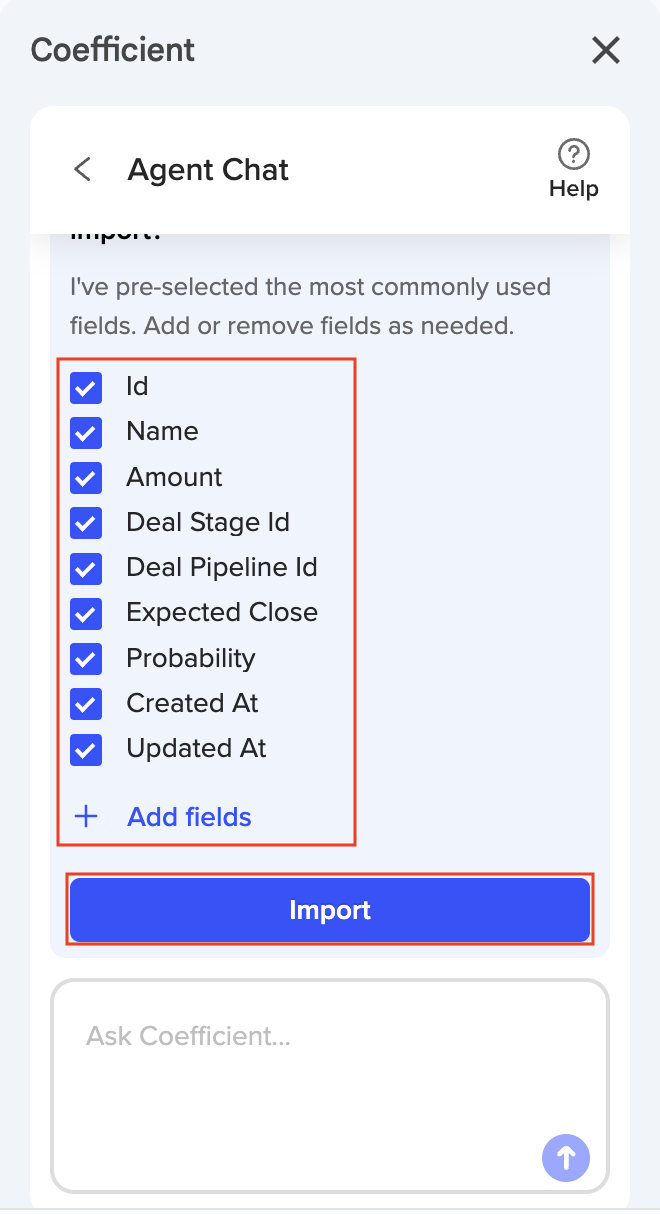
Task: Uncheck the Id field checkbox
Action: coord(86,387)
